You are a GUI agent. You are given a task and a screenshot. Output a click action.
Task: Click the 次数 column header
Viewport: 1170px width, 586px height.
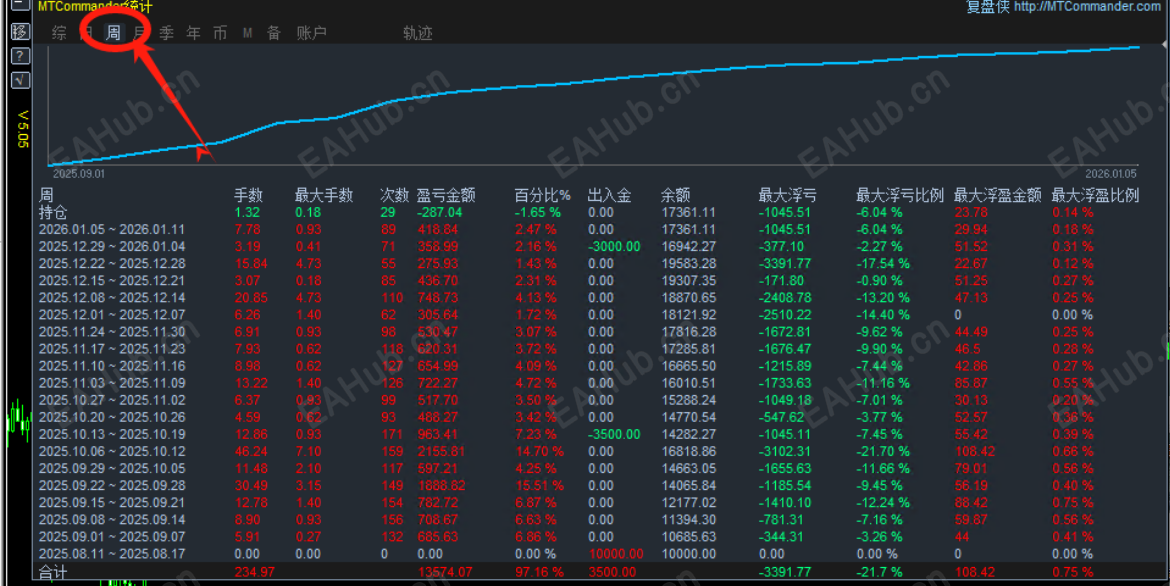pos(395,196)
